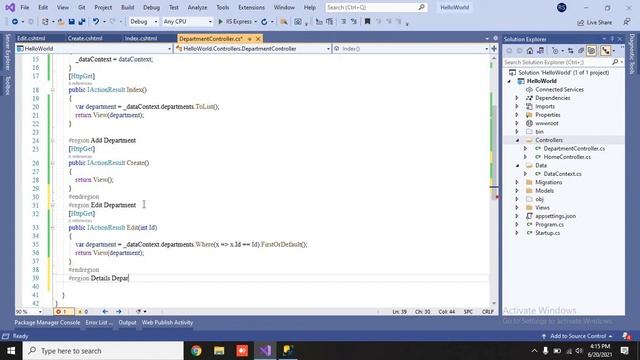Undo the last edit via toolbar
640x360 pixels.
96,22
